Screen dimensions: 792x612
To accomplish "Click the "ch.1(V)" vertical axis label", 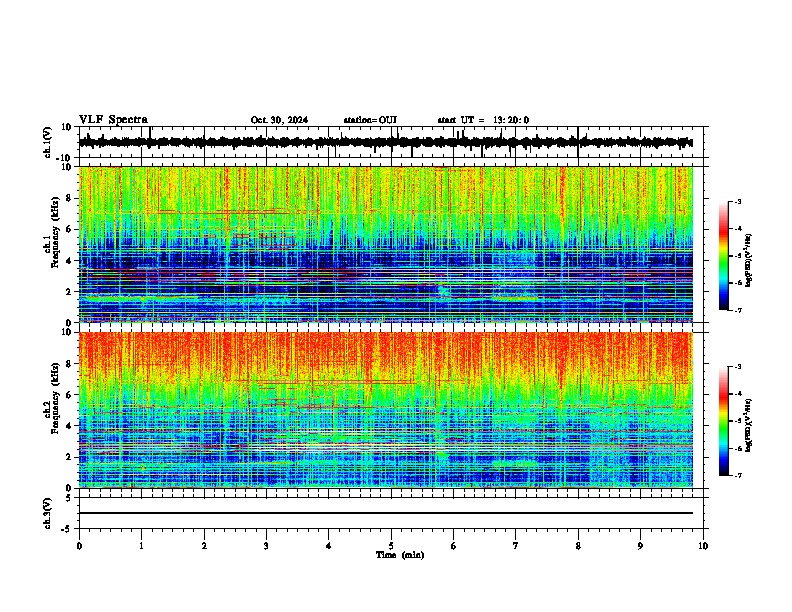I will tap(48, 142).
